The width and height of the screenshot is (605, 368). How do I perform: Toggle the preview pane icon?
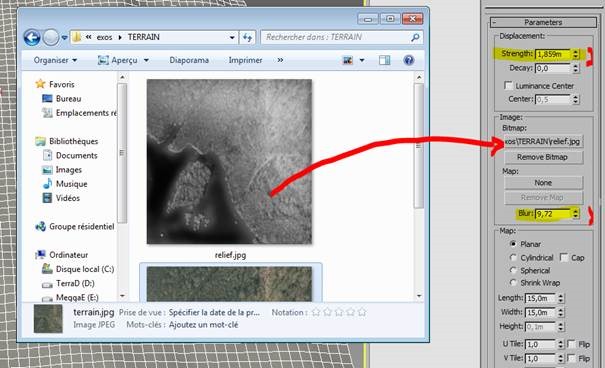point(384,60)
